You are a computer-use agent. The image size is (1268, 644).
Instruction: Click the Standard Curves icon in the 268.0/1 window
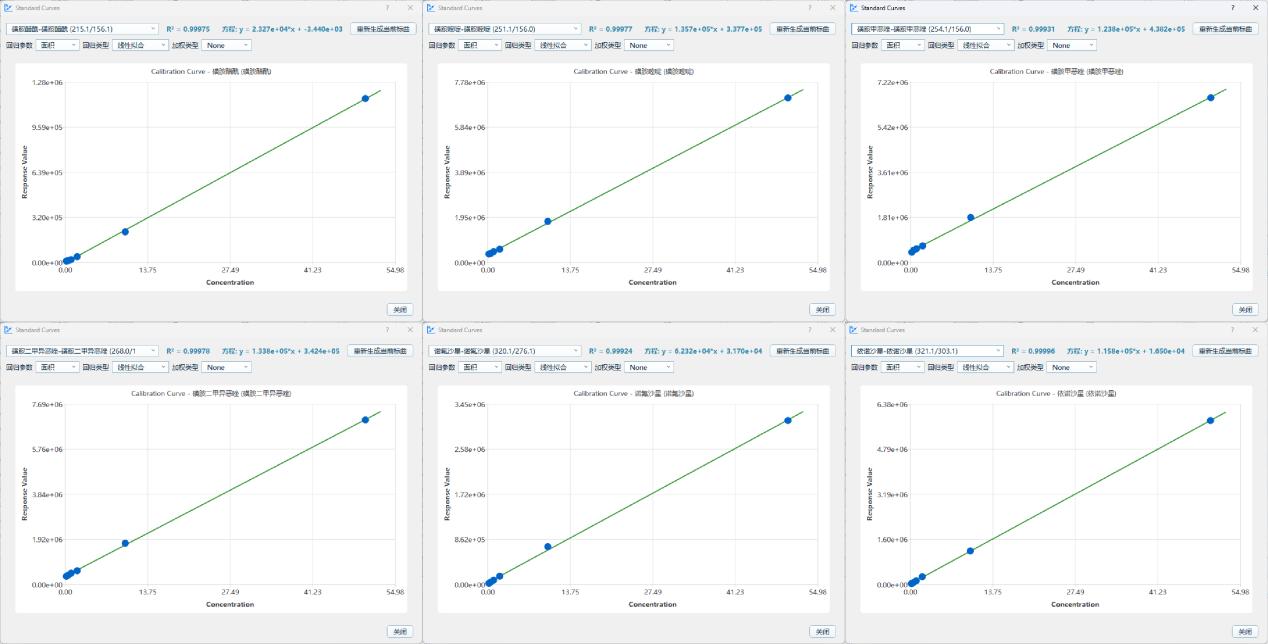(x=9, y=329)
